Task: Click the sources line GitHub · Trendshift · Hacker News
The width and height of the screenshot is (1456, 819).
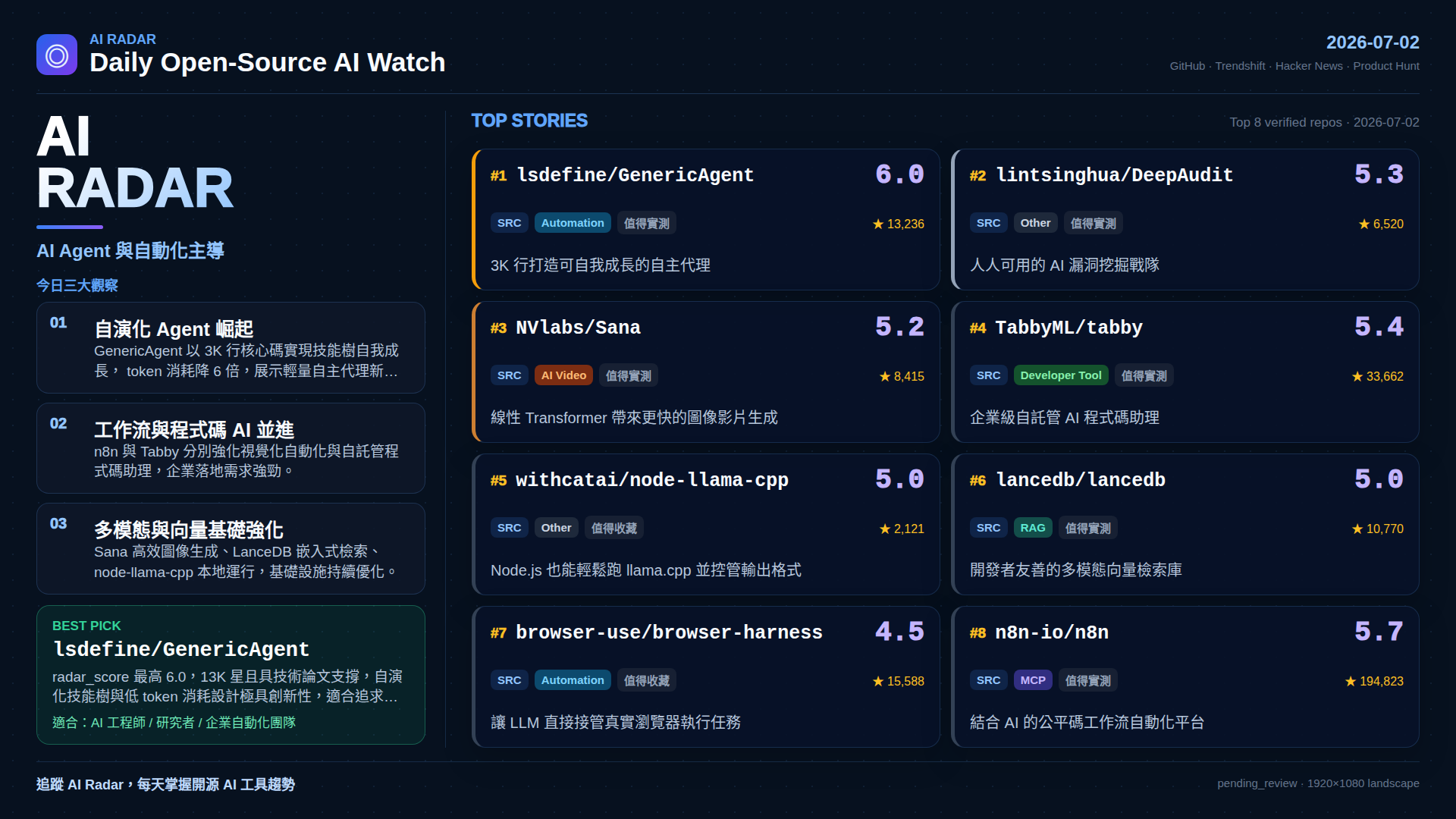Action: pos(1294,66)
